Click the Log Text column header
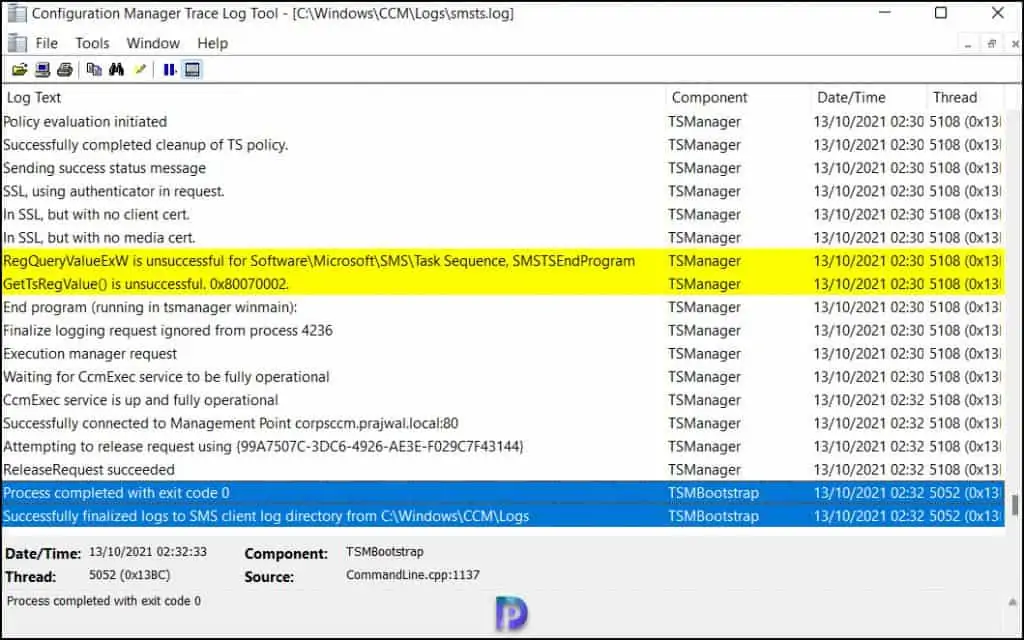Image resolution: width=1024 pixels, height=640 pixels. click(333, 97)
